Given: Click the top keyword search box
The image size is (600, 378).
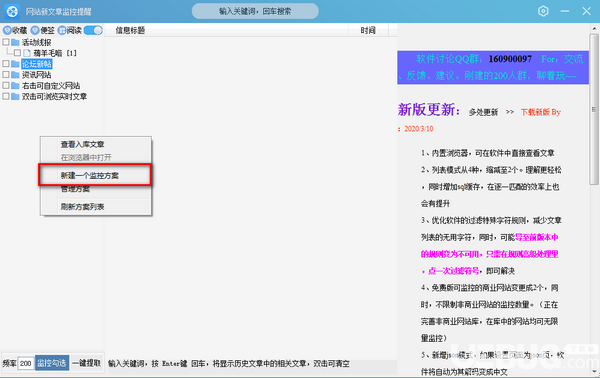Looking at the screenshot, I should (x=255, y=11).
